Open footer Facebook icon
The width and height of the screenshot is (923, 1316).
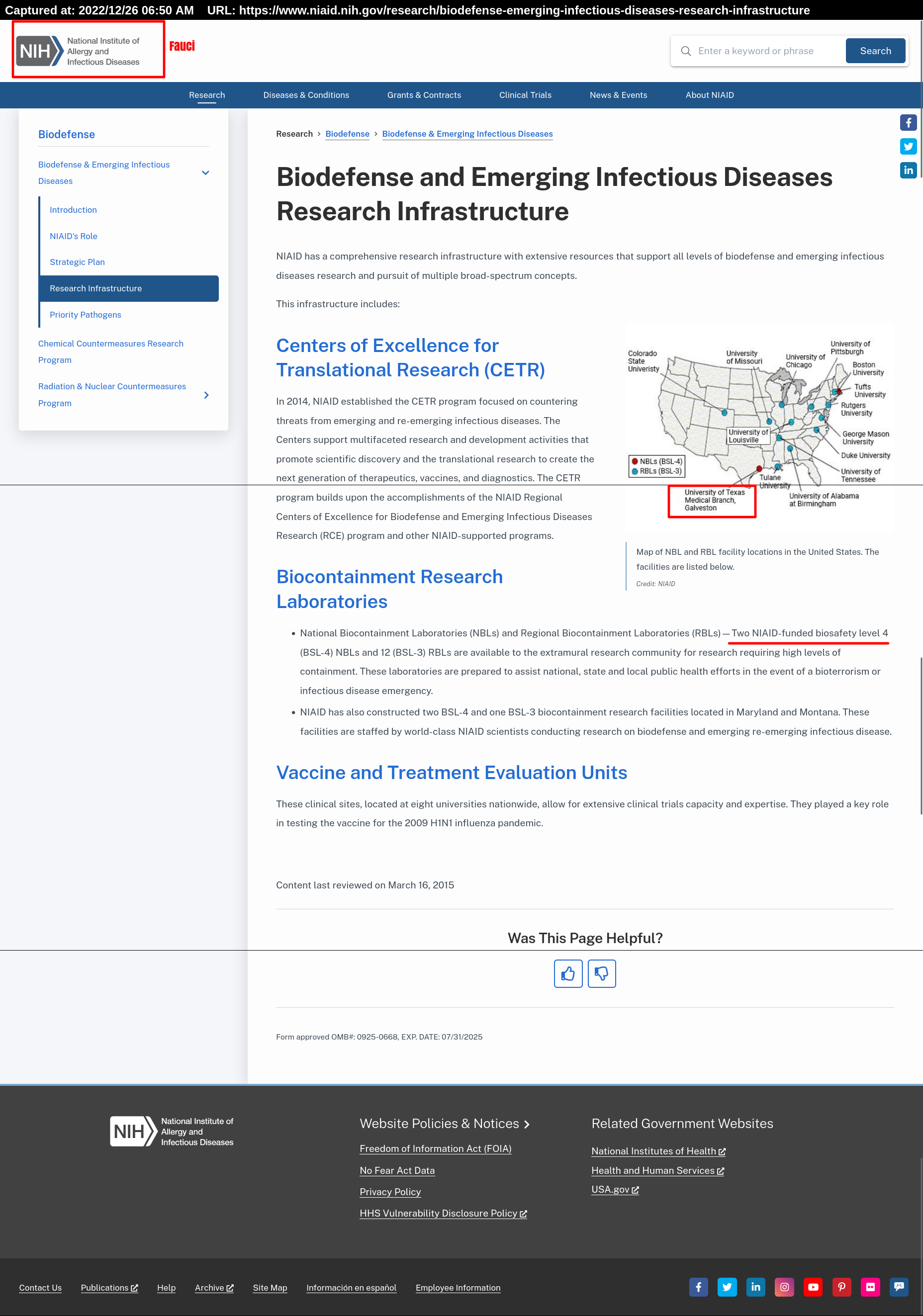[x=698, y=1287]
